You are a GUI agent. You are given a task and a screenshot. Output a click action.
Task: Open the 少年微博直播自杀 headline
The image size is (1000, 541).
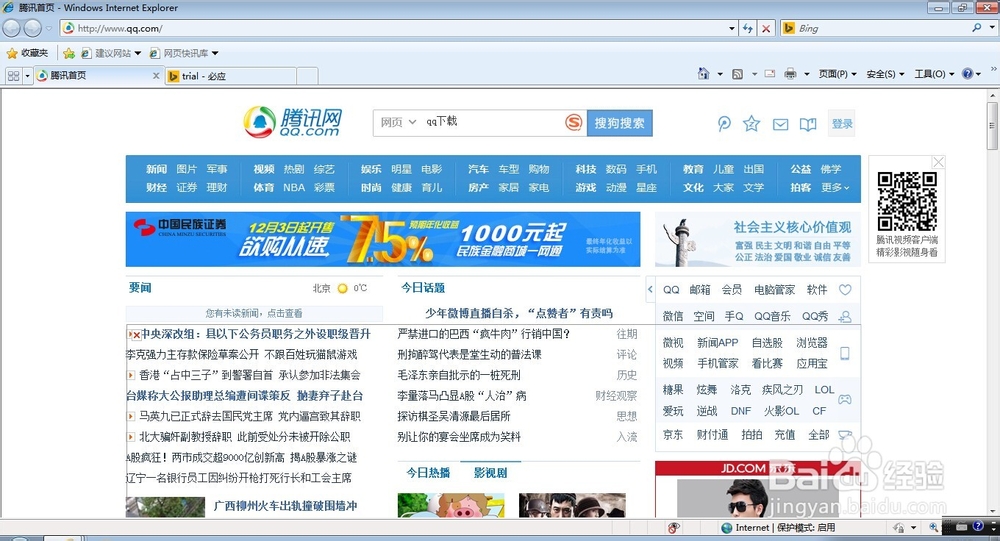518,313
